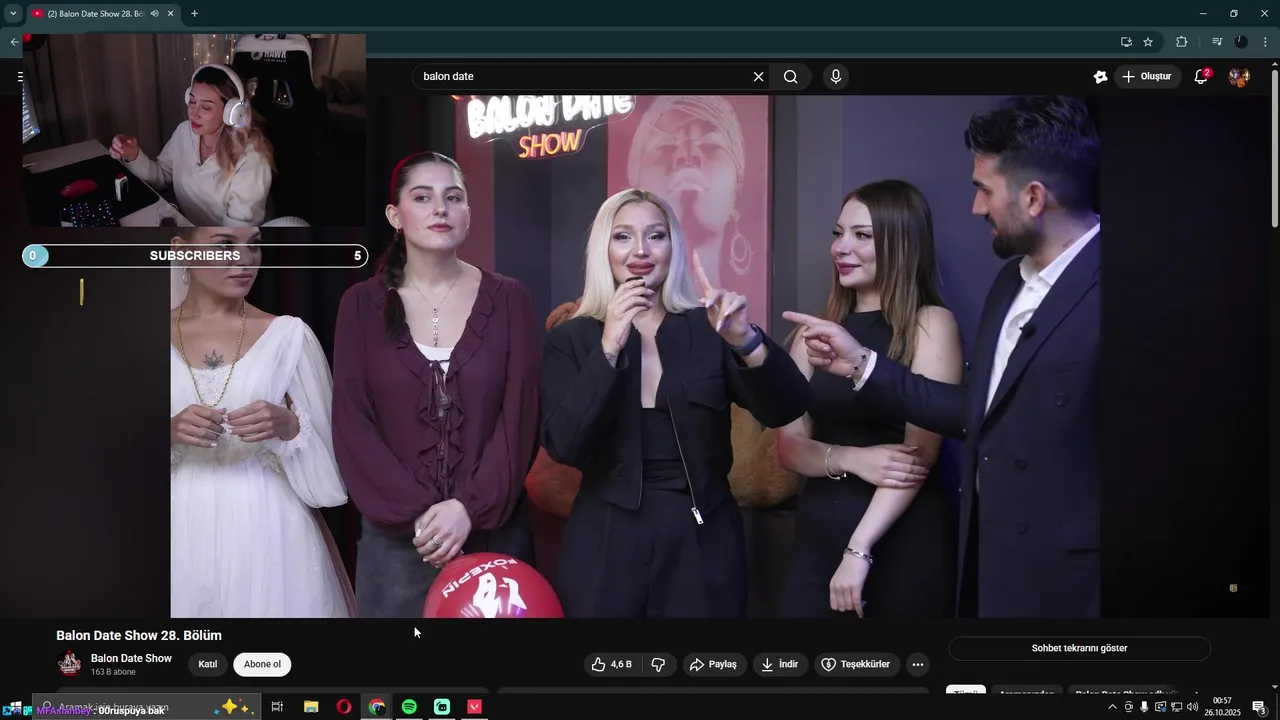The height and width of the screenshot is (720, 1280).
Task: Click the Oluştur create button
Action: pyautogui.click(x=1147, y=77)
